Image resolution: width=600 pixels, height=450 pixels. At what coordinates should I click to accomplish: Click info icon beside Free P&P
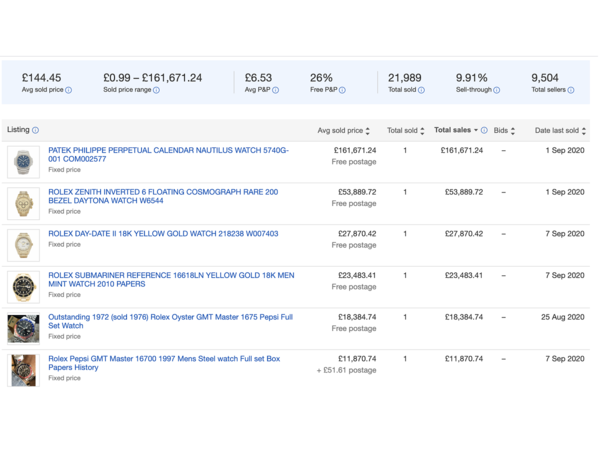[342, 90]
